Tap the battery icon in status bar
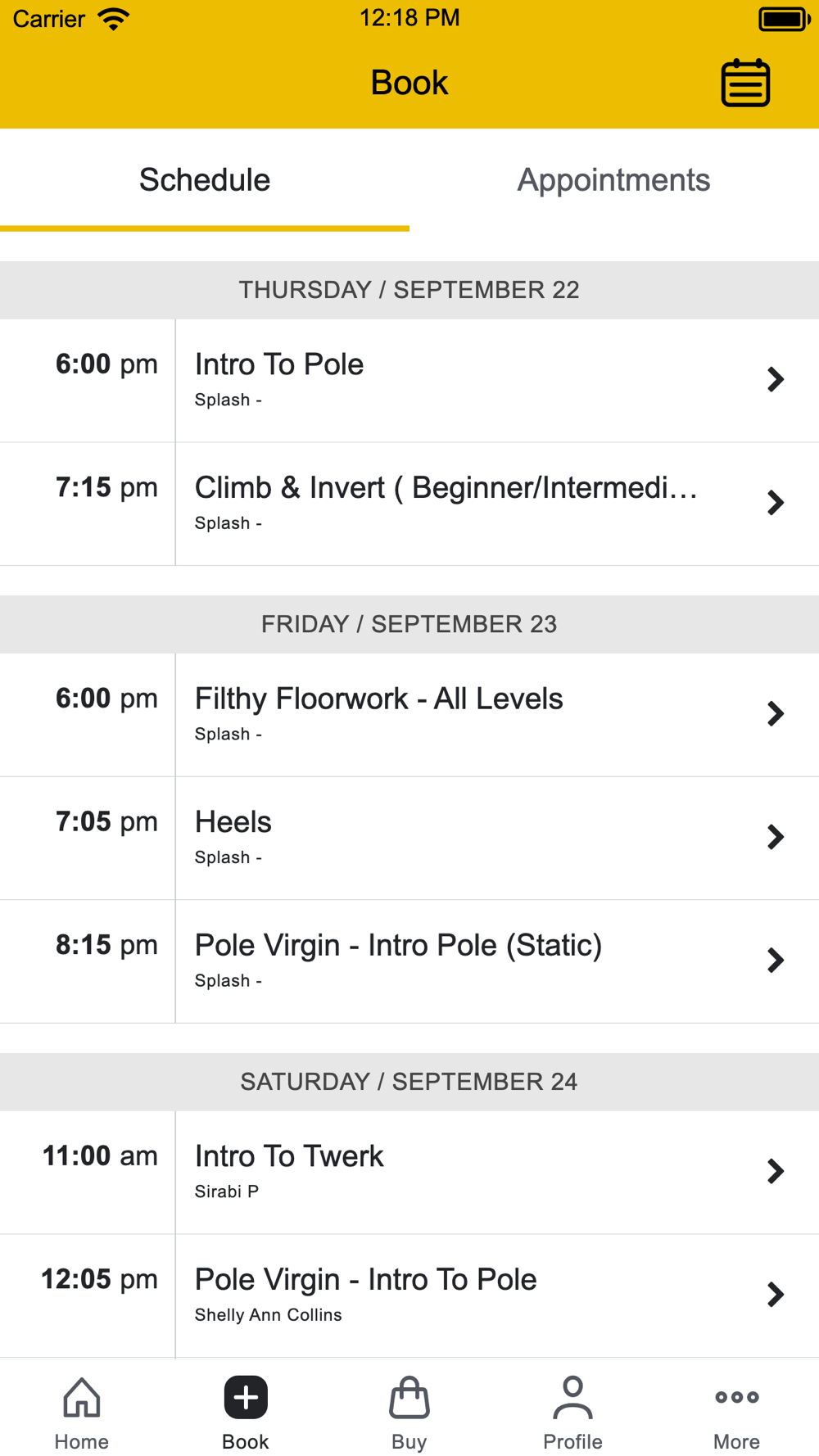The image size is (819, 1456). click(x=785, y=19)
